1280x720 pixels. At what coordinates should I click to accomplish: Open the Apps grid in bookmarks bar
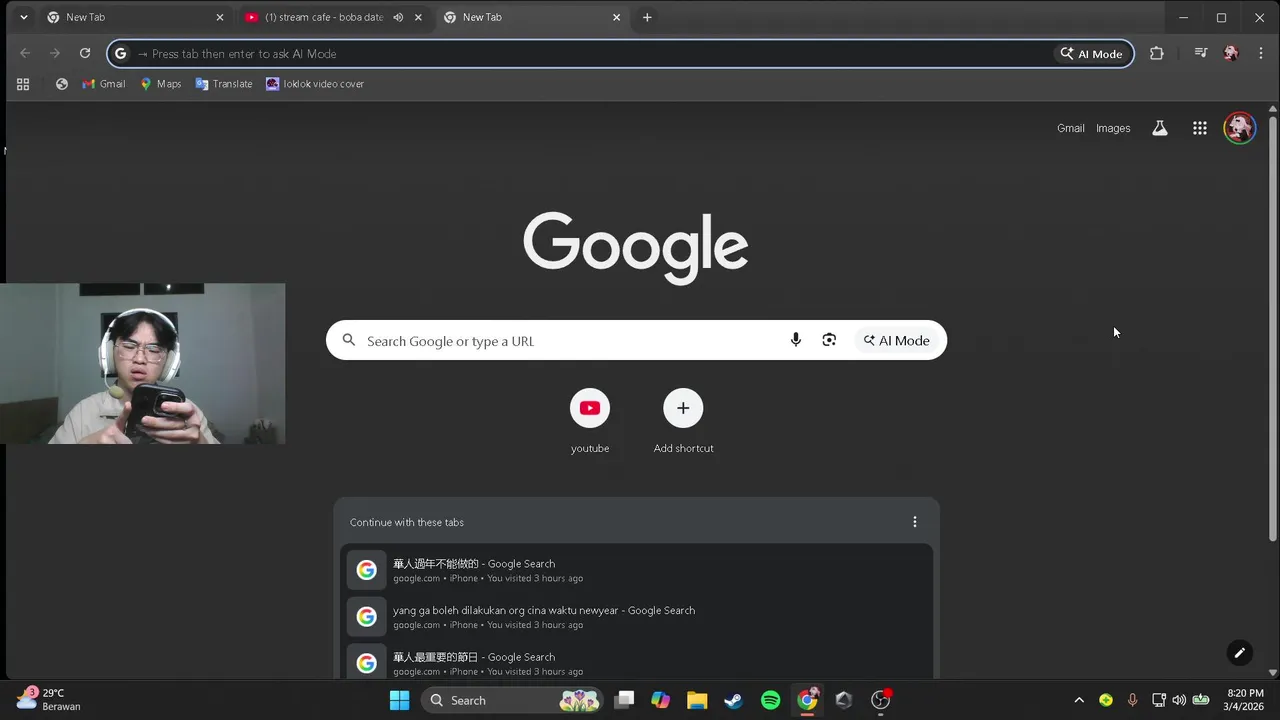pyautogui.click(x=23, y=84)
